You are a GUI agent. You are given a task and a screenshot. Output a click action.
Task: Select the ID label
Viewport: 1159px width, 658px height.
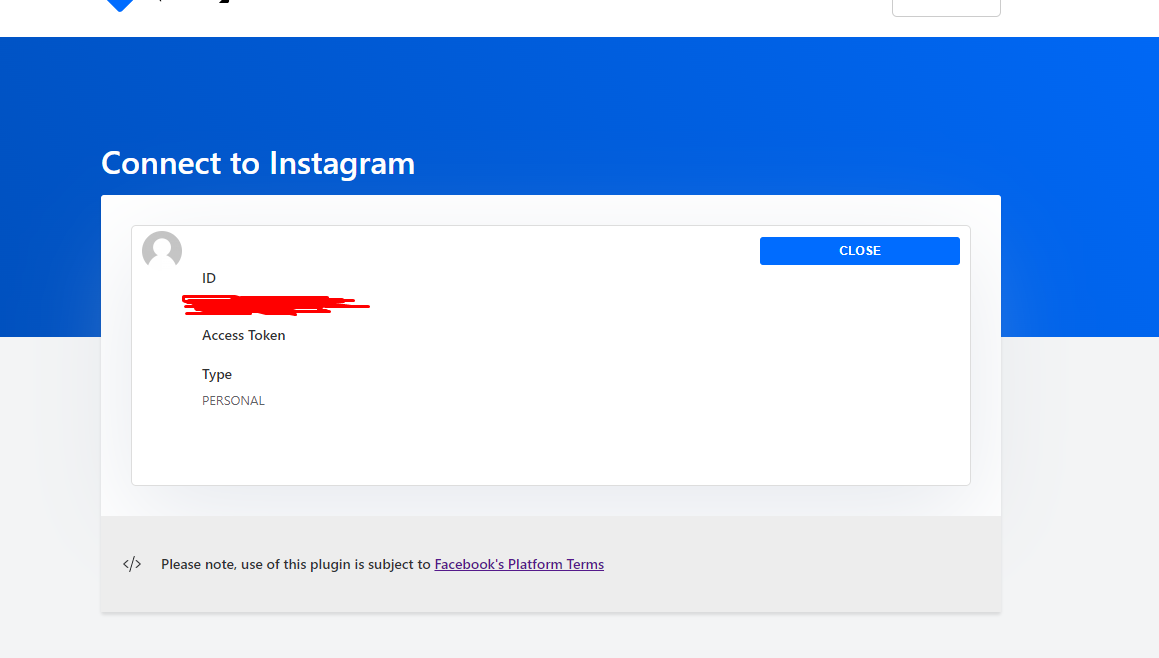coord(209,278)
